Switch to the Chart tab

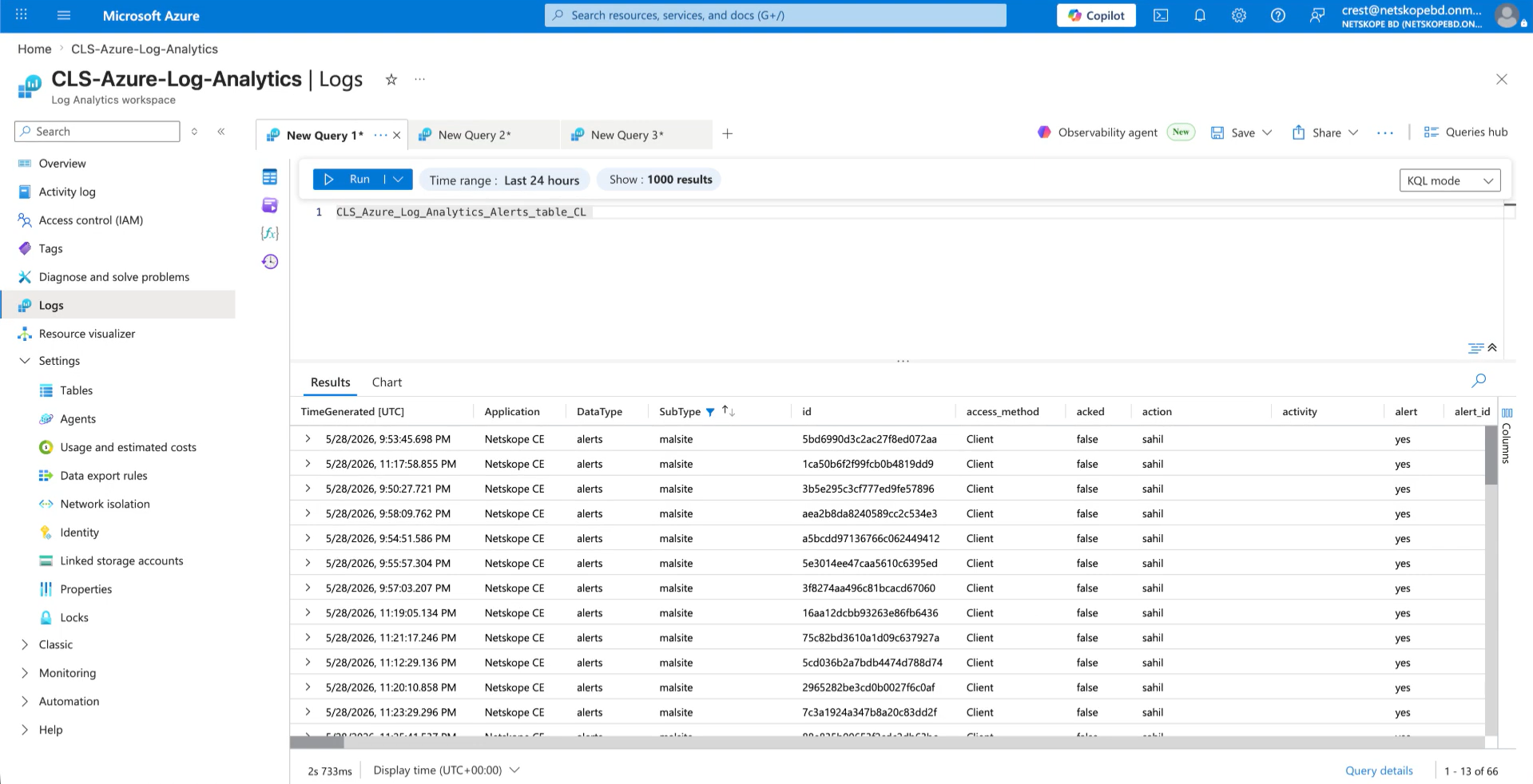(387, 382)
